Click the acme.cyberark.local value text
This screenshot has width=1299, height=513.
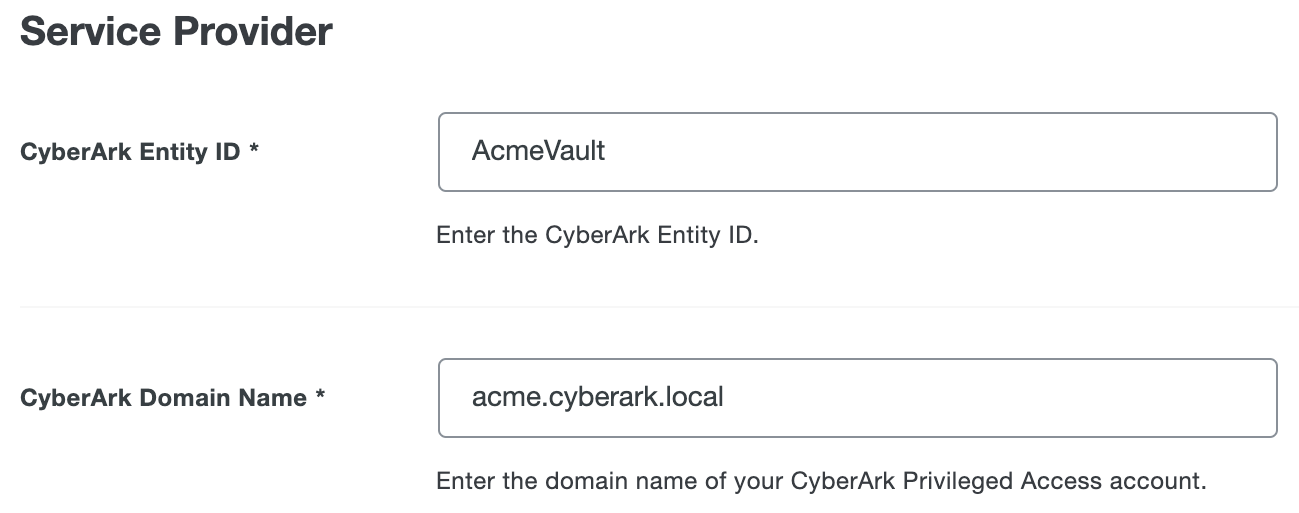[x=597, y=398]
